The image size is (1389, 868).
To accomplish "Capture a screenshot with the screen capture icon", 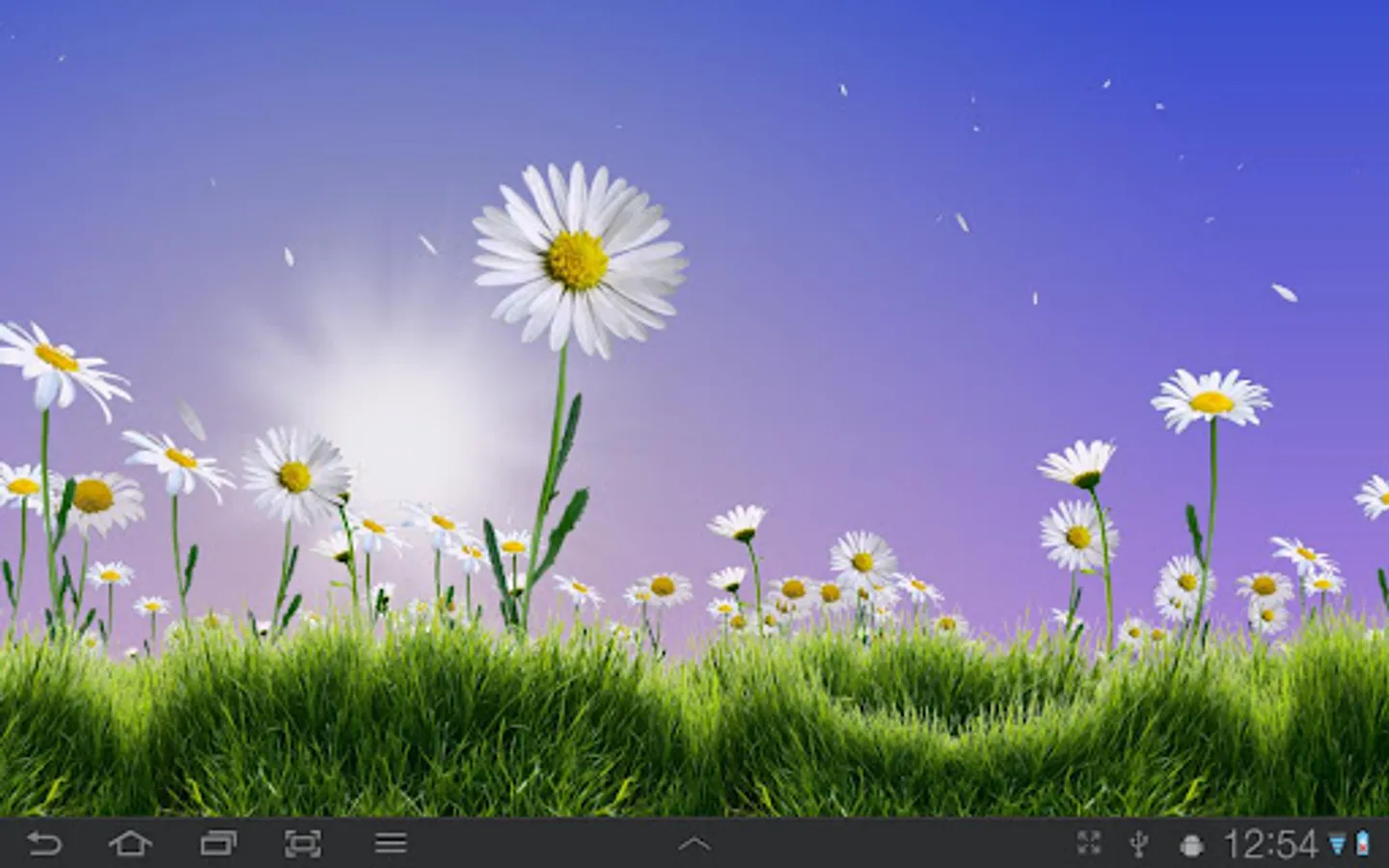I will tap(304, 844).
